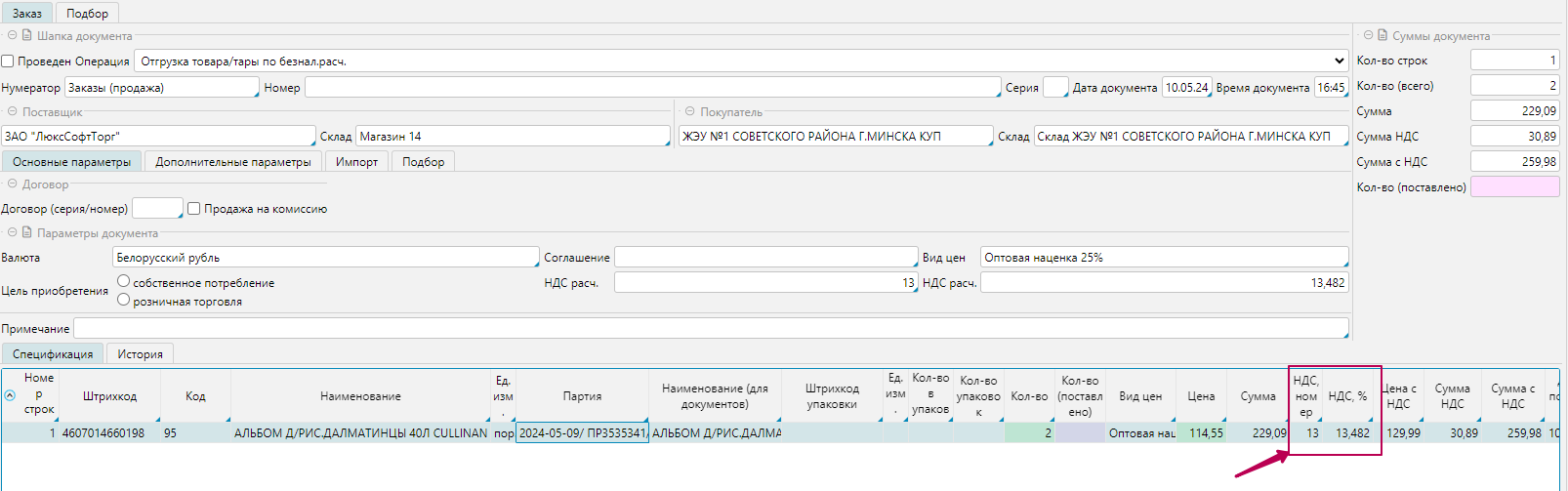Open the Импорт tab
Screen dimensions: 1568x491
pyautogui.click(x=356, y=162)
